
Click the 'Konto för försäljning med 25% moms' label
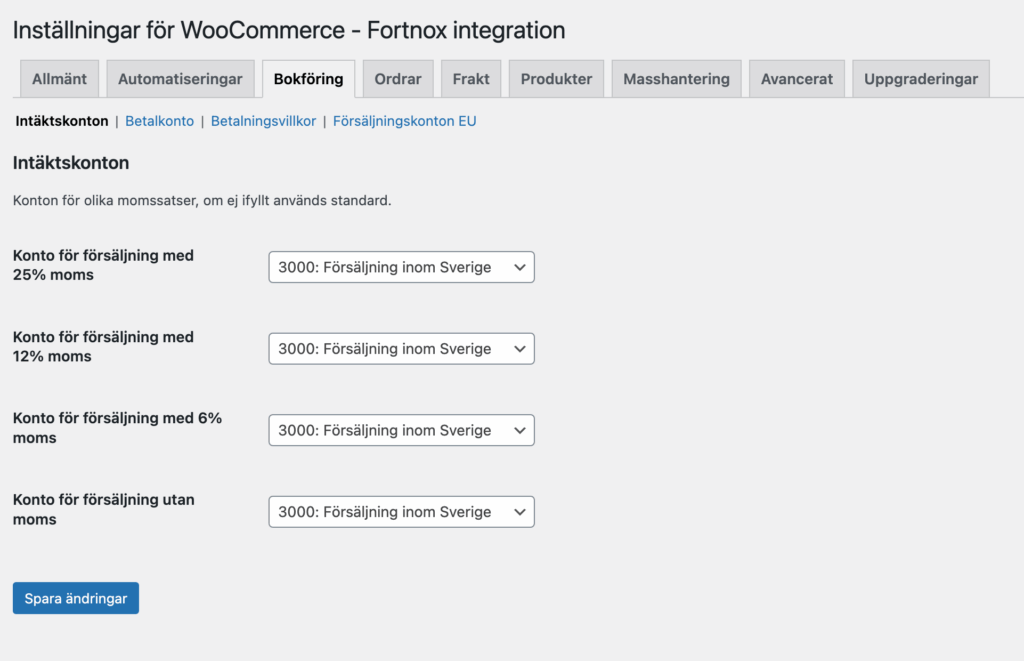pyautogui.click(x=103, y=265)
